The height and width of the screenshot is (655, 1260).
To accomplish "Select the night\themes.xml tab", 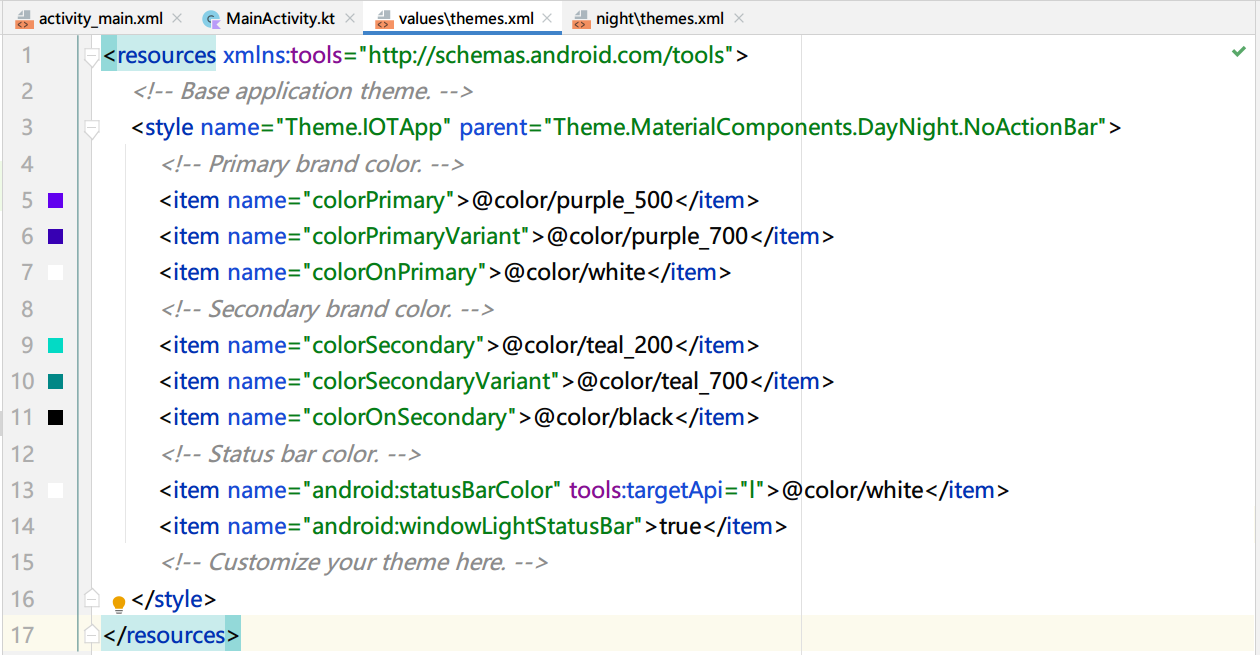I will [659, 18].
